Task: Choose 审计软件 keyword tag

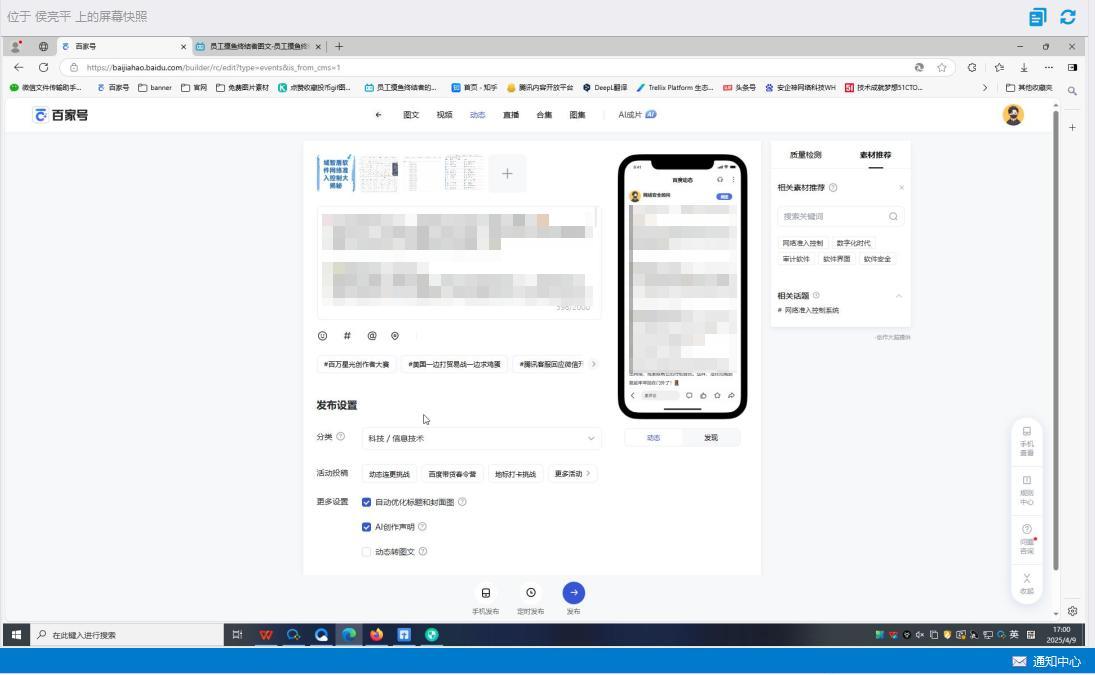Action: pos(796,259)
